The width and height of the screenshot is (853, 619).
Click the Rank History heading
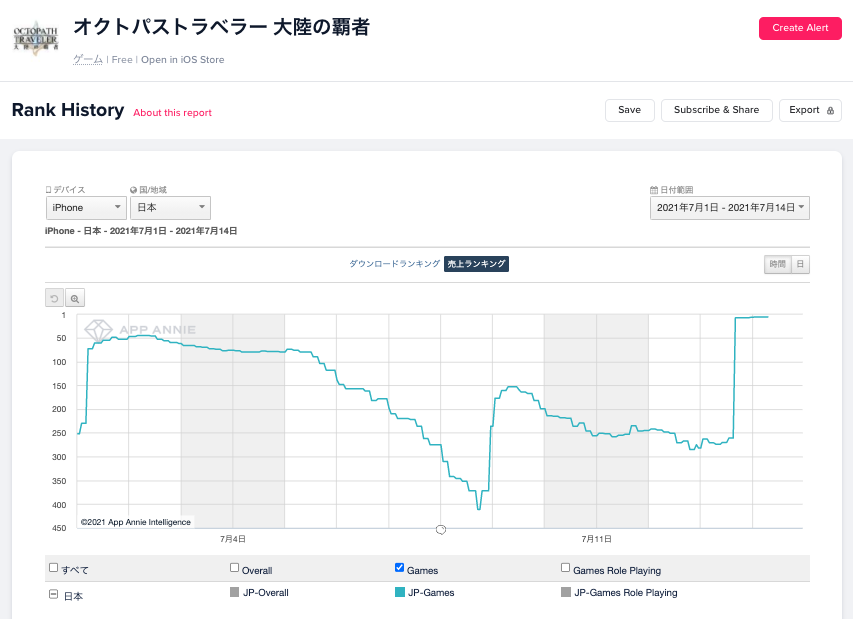[68, 110]
